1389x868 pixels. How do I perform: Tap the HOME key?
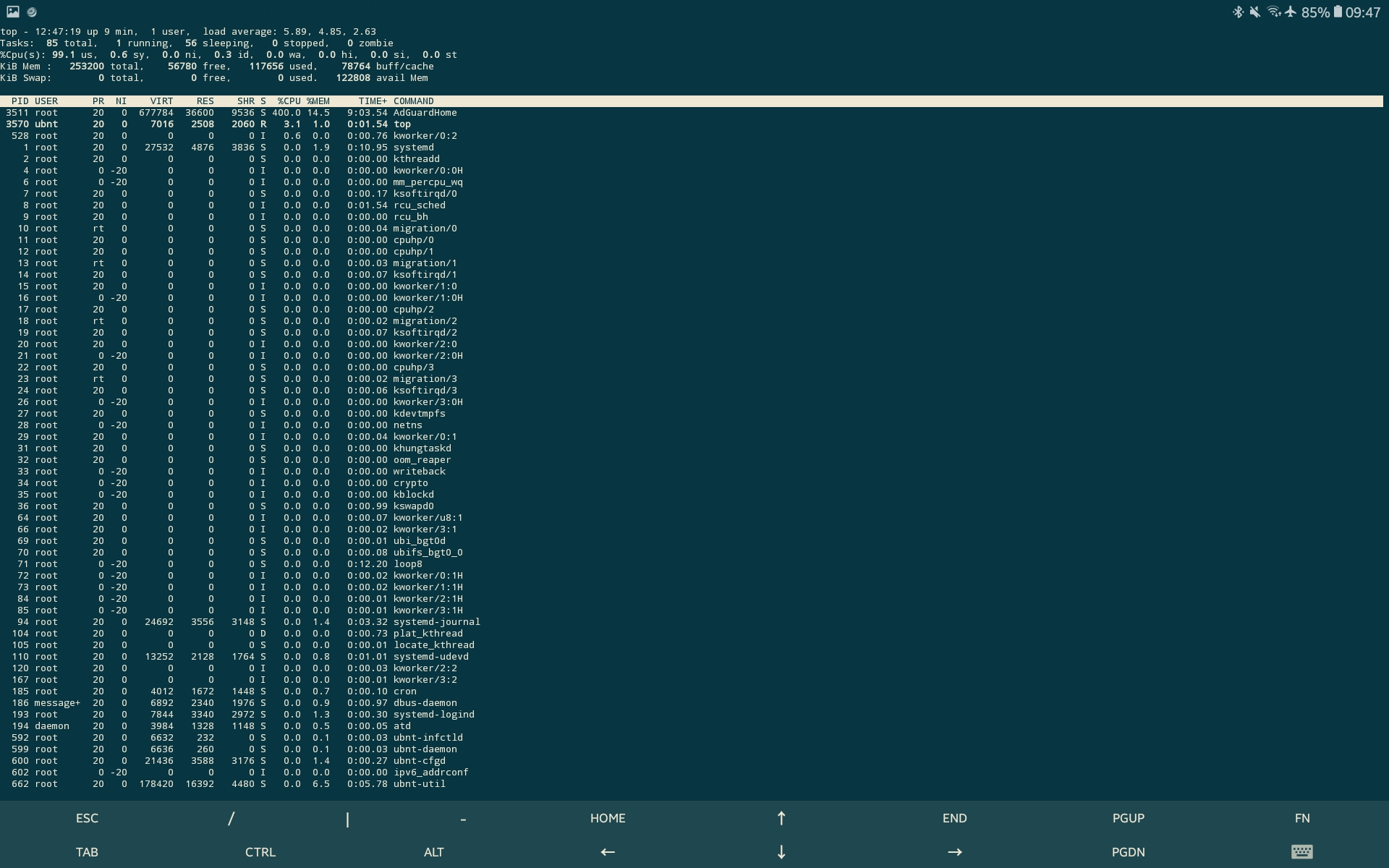tap(608, 818)
